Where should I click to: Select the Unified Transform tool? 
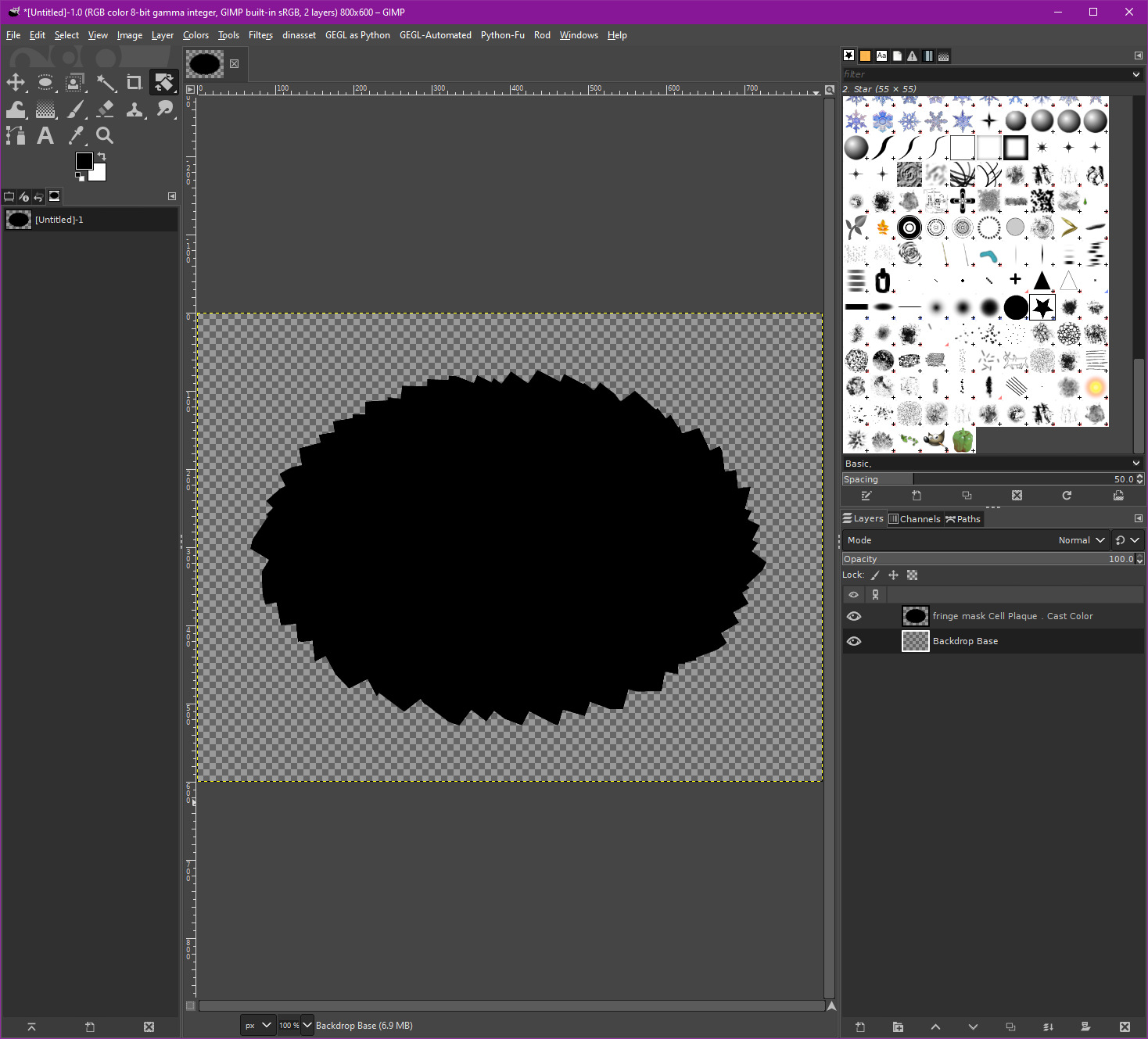pos(164,82)
